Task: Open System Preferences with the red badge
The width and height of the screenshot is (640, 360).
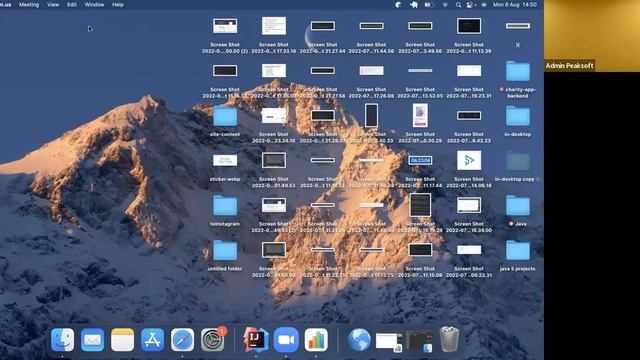Action: click(x=213, y=340)
